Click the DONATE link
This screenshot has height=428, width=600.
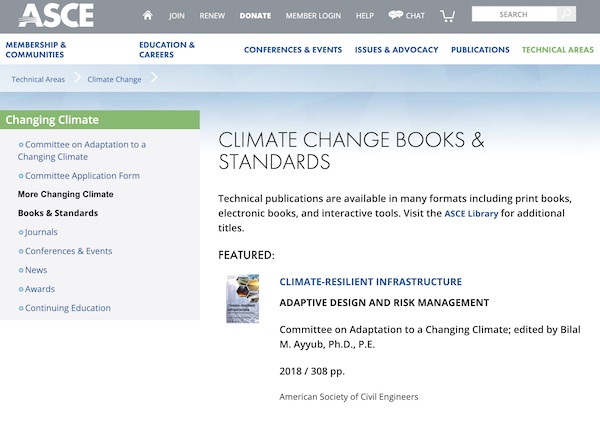[255, 16]
